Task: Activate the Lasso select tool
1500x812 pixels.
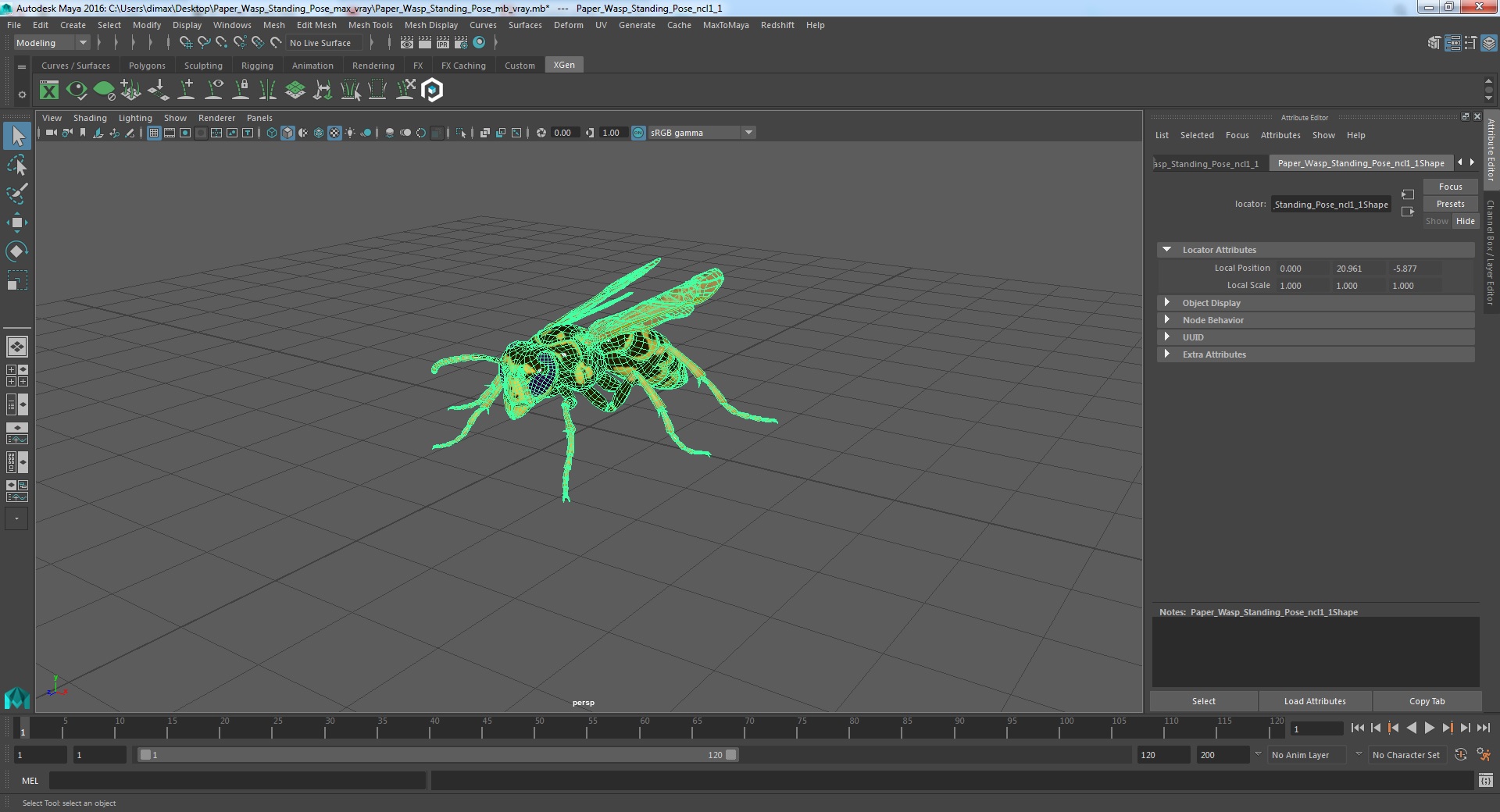Action: coord(16,165)
